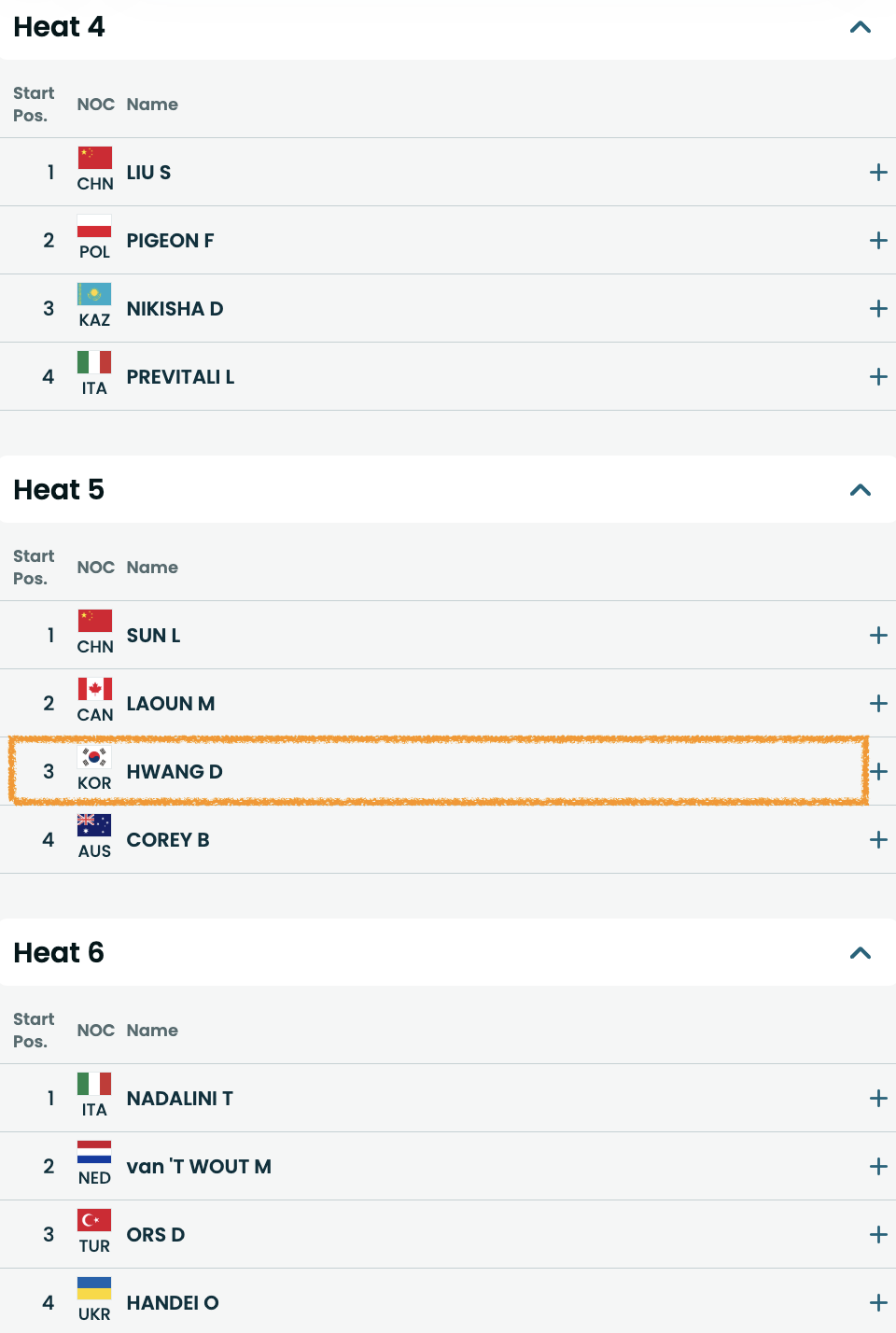The height and width of the screenshot is (1333, 896).
Task: Collapse the Heat 4 section
Action: click(860, 27)
